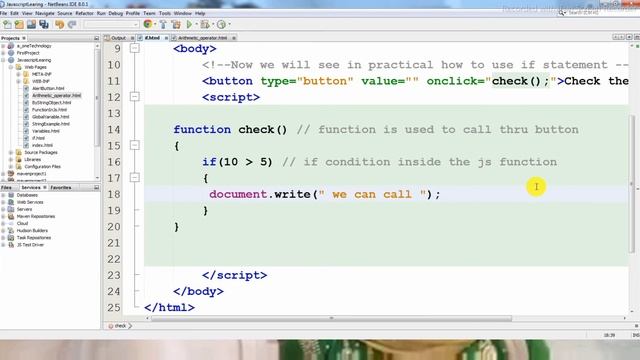
Task: Expand the a_oneTechnology project node
Action: pyautogui.click(x=3, y=46)
